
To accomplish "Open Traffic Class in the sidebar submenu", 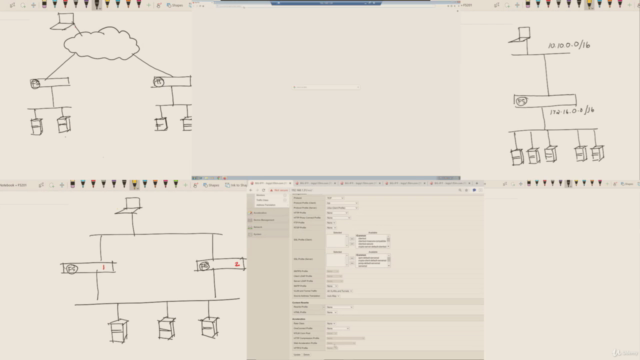I will (262, 200).
